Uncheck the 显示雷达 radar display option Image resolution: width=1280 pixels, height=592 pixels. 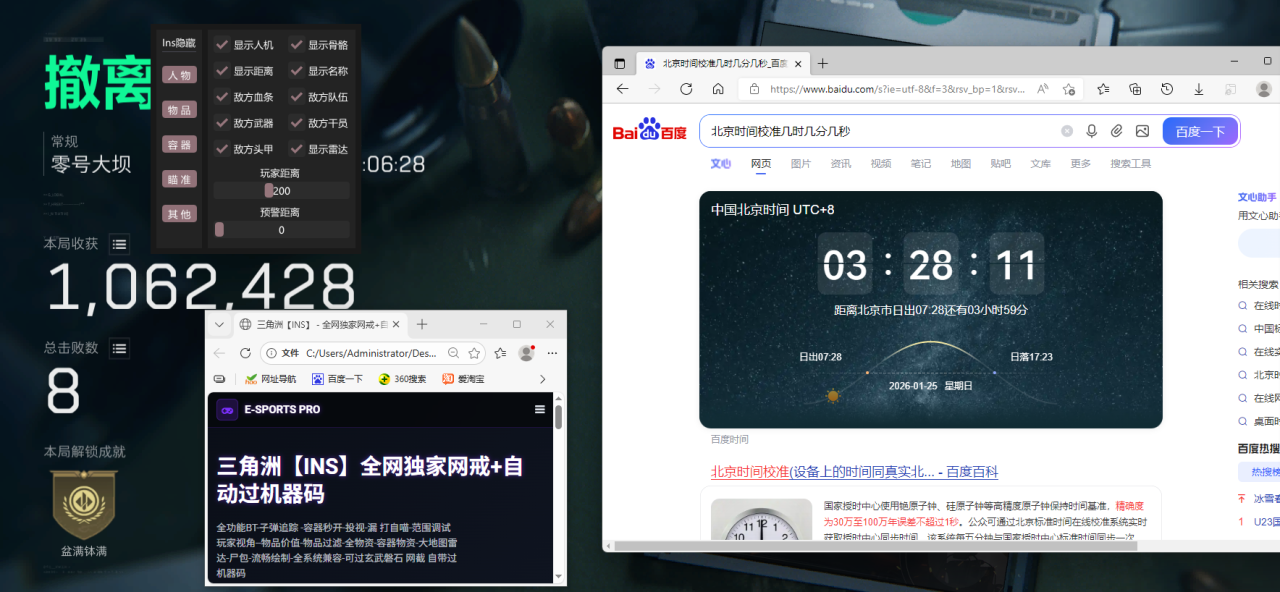click(297, 149)
